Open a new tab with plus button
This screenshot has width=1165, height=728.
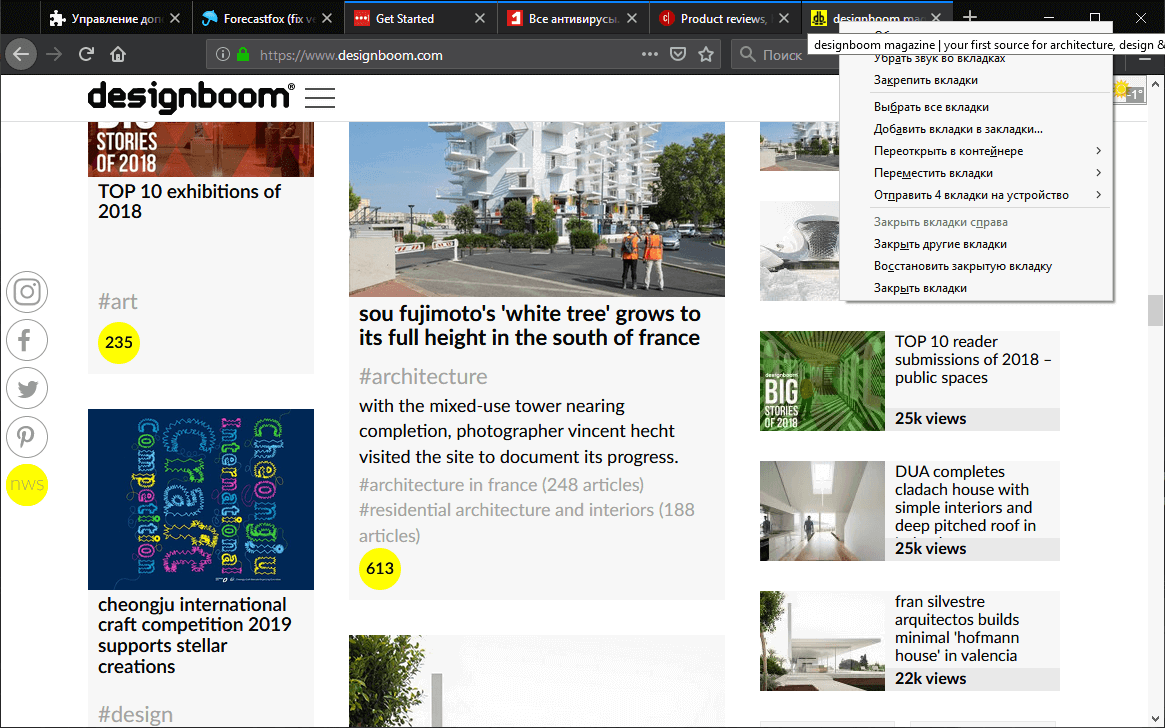[970, 17]
